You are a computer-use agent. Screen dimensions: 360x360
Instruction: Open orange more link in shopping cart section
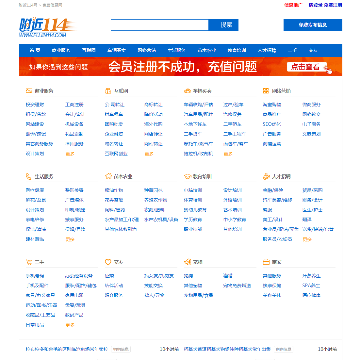(70, 325)
